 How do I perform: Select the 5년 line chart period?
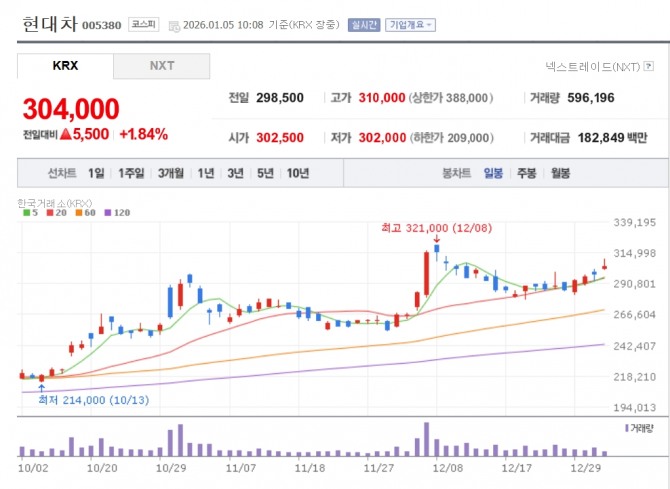coord(265,173)
